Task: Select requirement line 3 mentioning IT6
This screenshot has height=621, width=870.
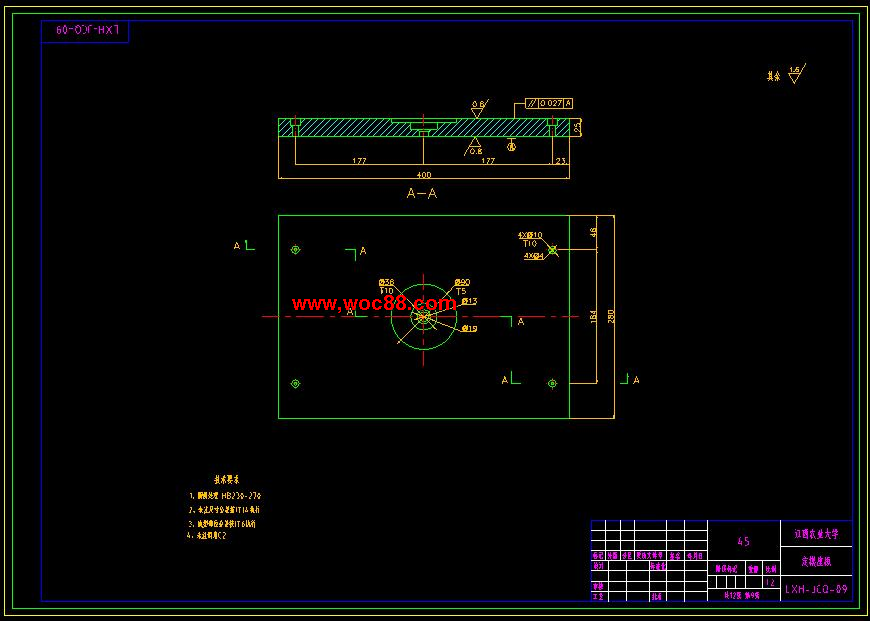Action: [x=222, y=523]
